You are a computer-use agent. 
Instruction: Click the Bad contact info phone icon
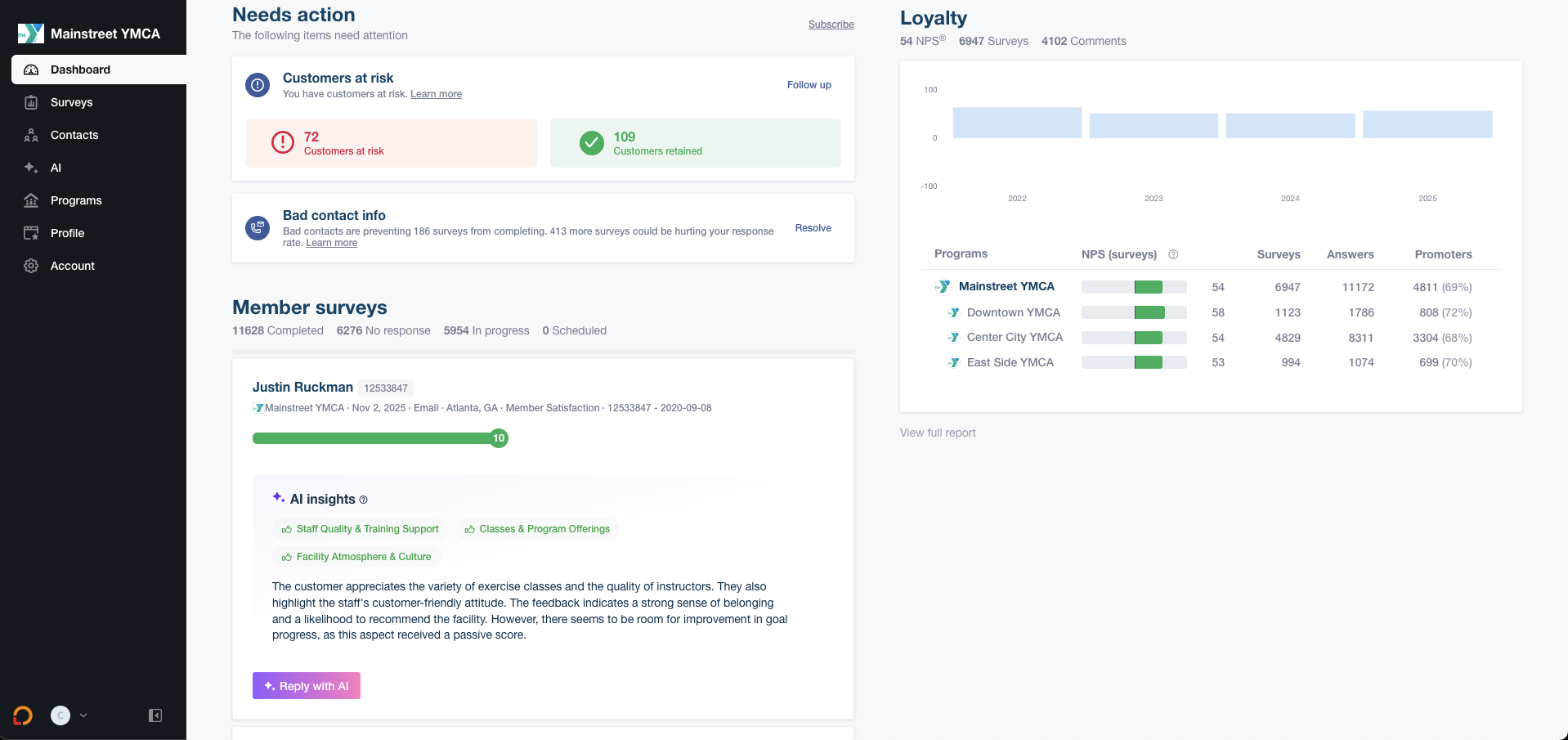click(x=258, y=228)
